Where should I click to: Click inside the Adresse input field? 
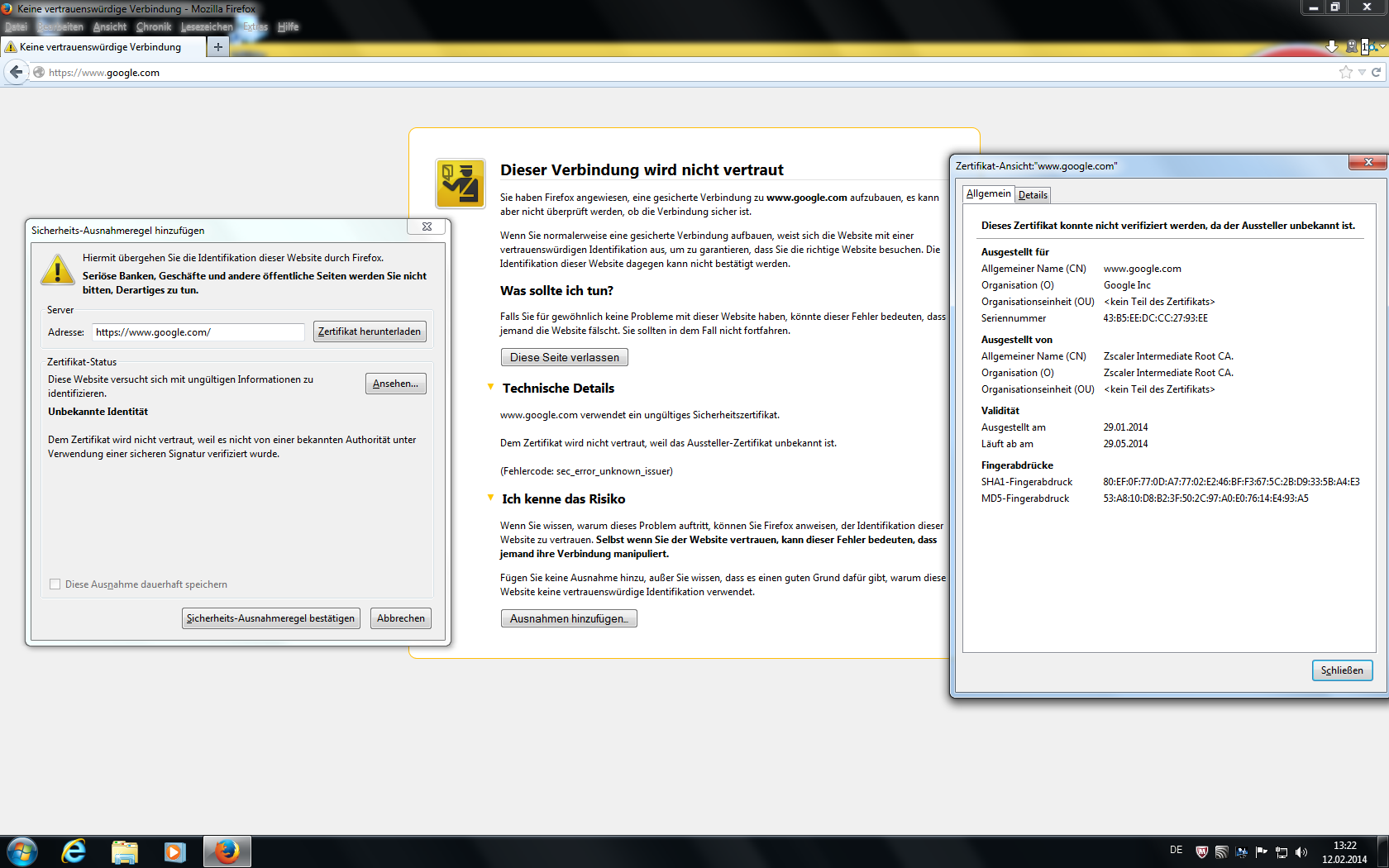point(198,331)
